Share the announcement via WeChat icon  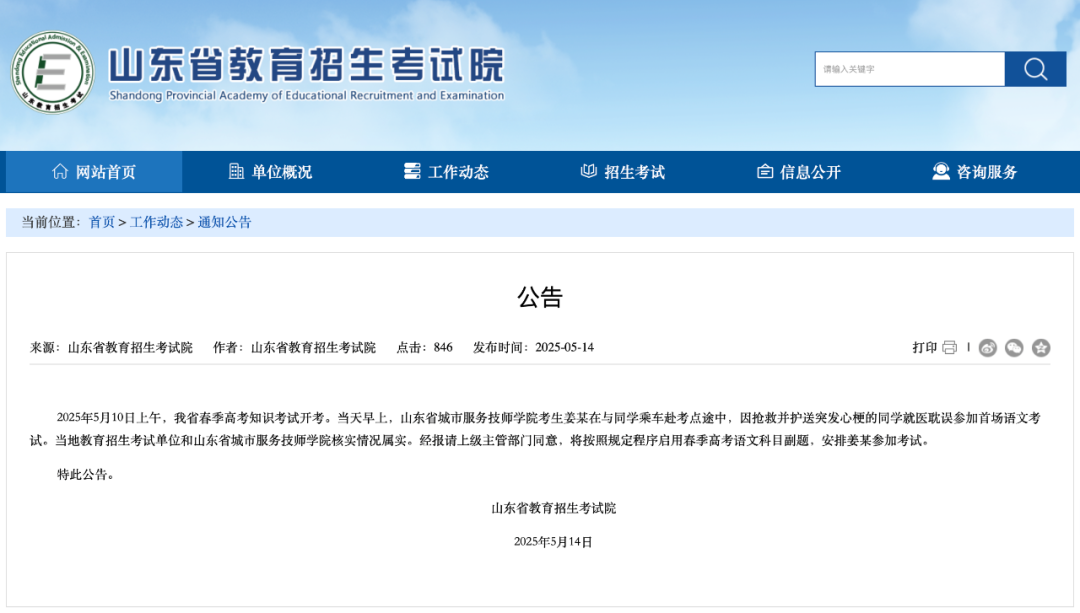pos(1014,347)
